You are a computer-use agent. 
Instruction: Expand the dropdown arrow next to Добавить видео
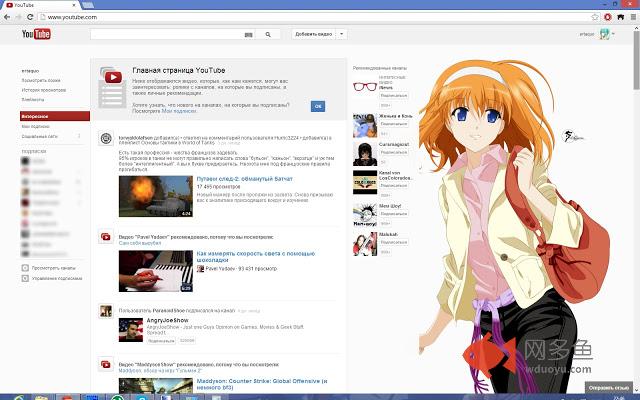pos(342,34)
